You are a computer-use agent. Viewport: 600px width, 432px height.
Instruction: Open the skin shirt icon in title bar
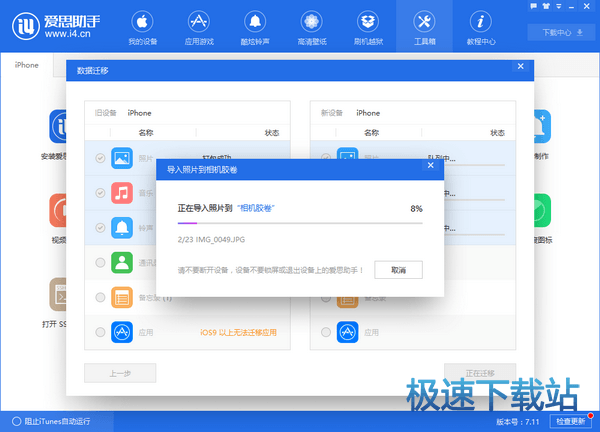(x=546, y=6)
